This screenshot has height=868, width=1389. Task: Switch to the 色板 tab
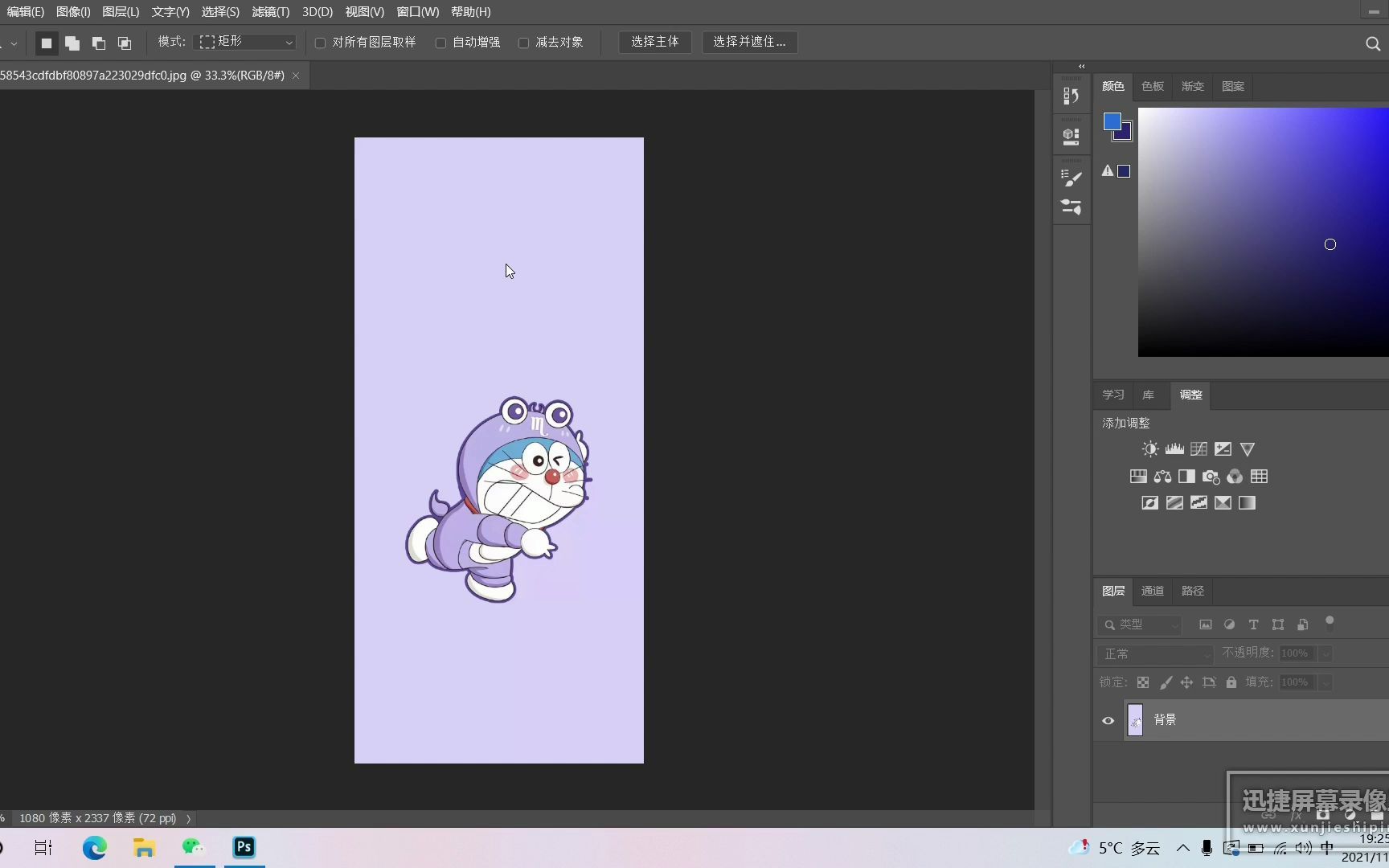point(1153,86)
